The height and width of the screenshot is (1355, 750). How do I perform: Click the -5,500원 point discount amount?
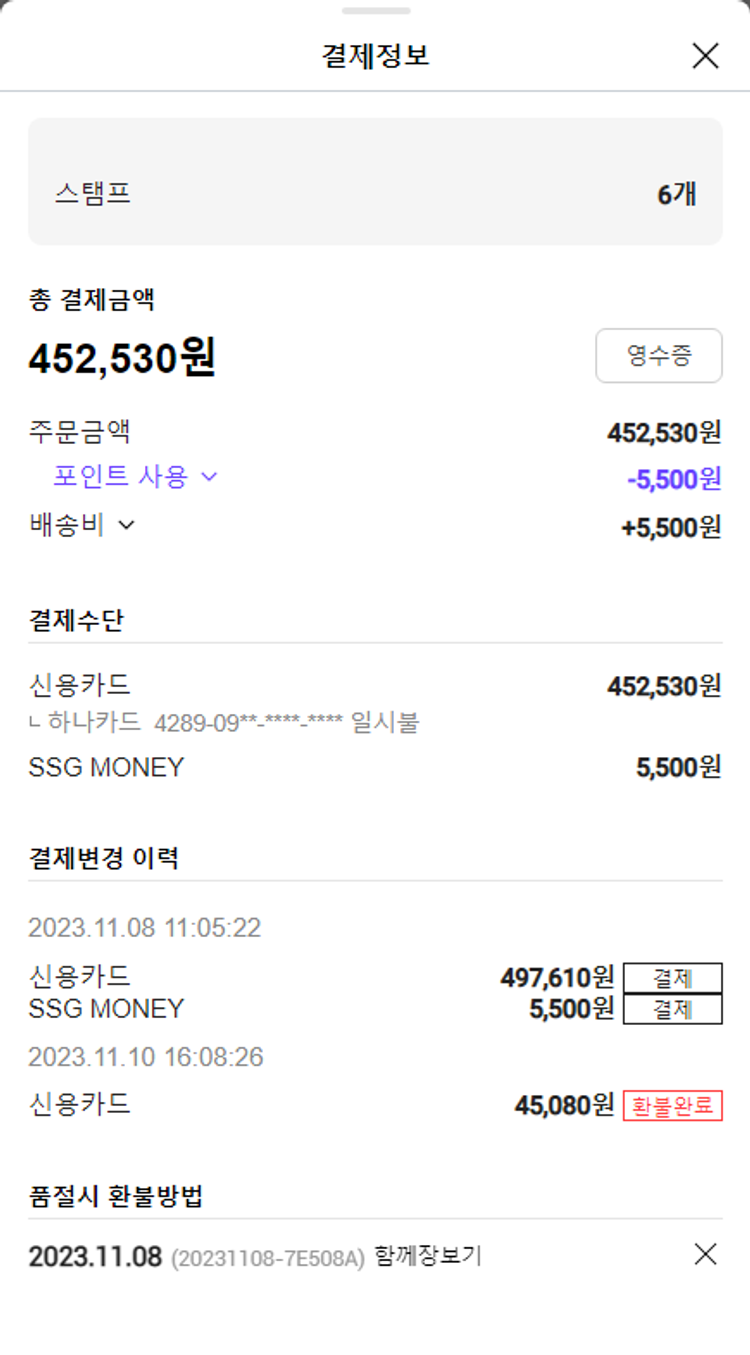[674, 479]
